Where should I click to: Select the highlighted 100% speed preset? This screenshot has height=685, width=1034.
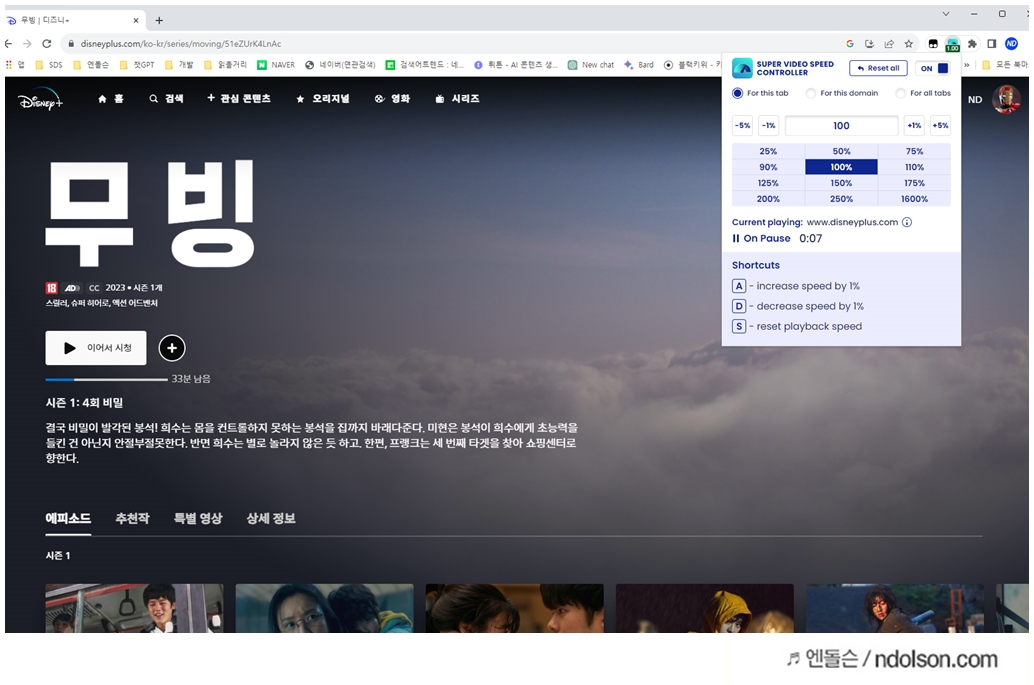point(841,167)
